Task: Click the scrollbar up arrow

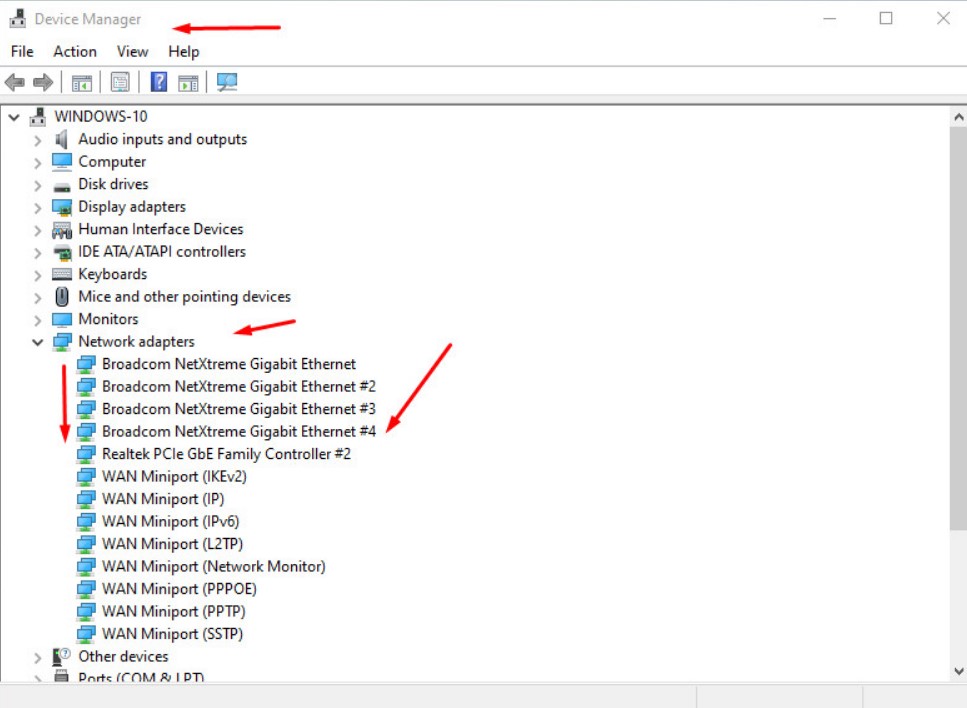Action: 958,117
